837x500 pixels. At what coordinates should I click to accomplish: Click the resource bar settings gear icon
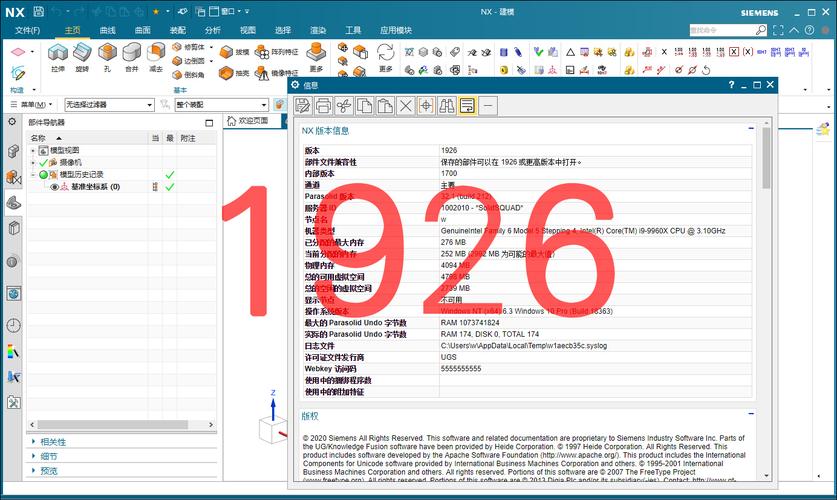pos(12,122)
